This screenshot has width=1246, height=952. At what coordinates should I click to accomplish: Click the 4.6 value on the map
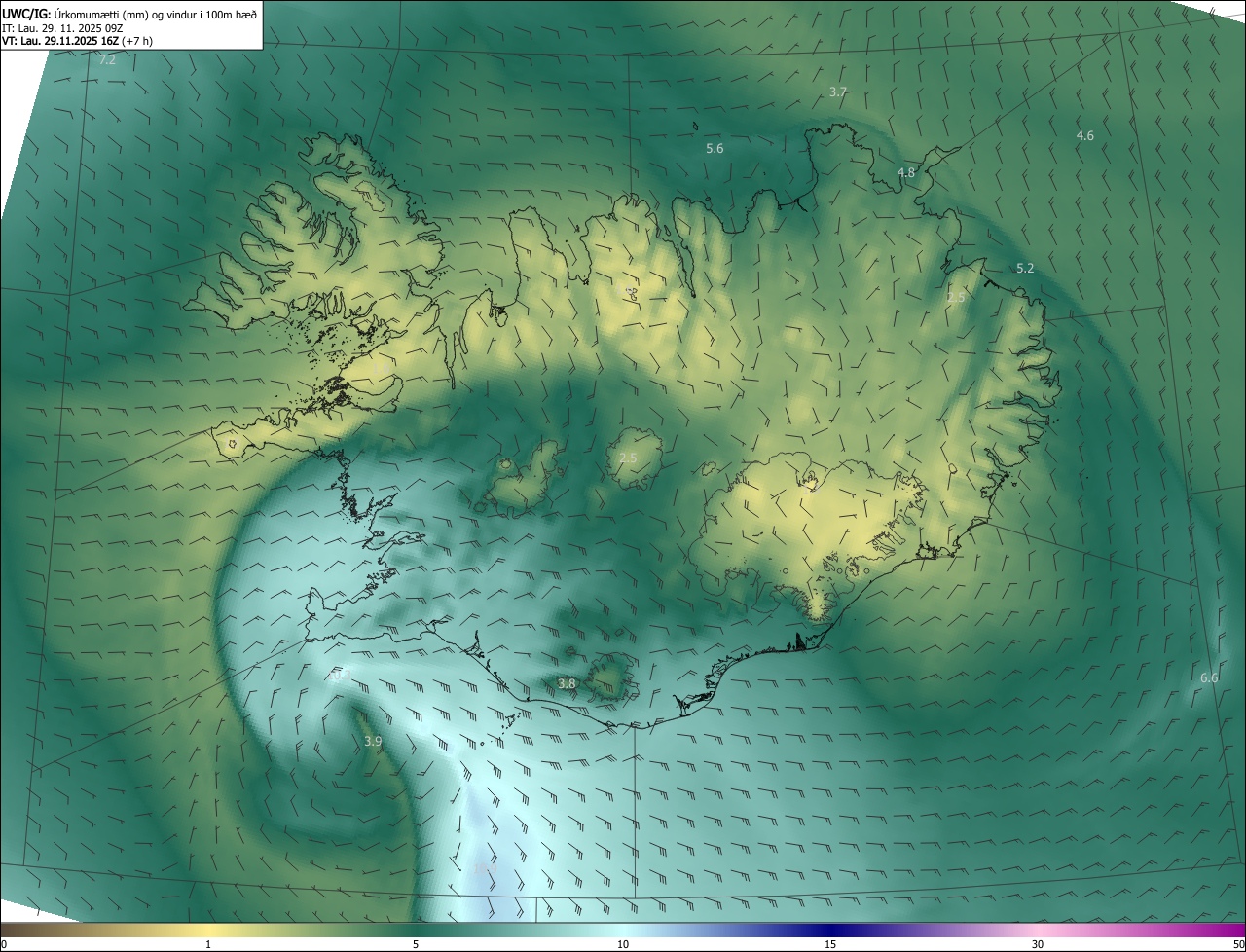point(1085,136)
